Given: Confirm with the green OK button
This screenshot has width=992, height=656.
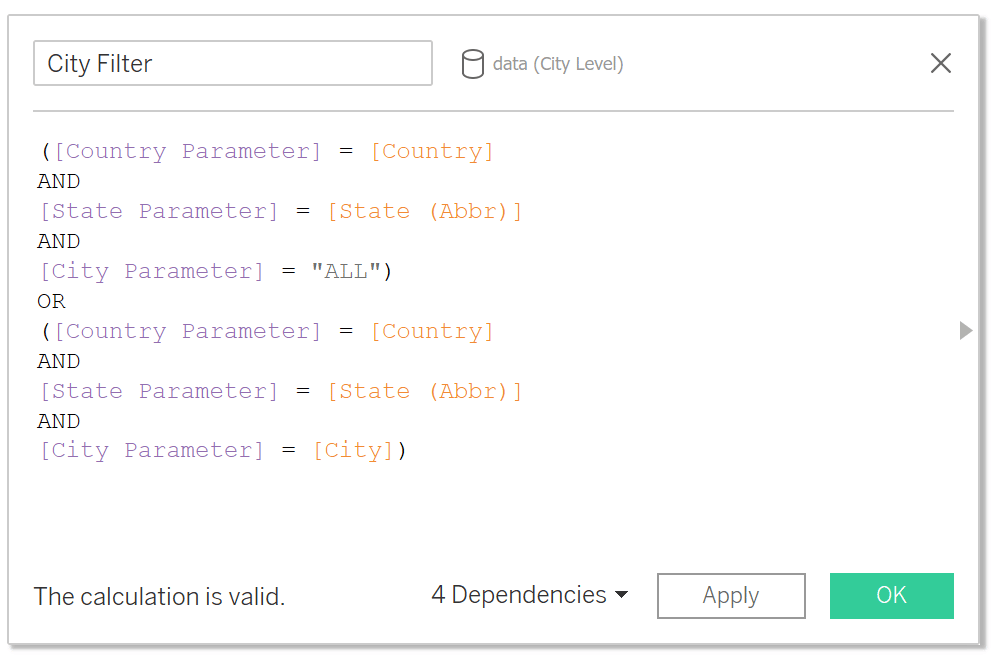Looking at the screenshot, I should pyautogui.click(x=891, y=596).
